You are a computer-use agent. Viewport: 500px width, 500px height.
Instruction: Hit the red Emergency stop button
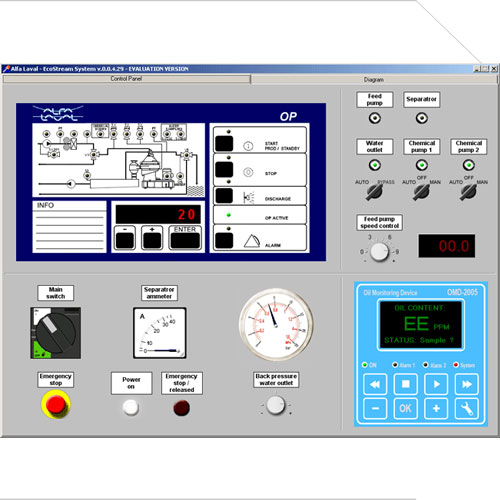point(56,404)
